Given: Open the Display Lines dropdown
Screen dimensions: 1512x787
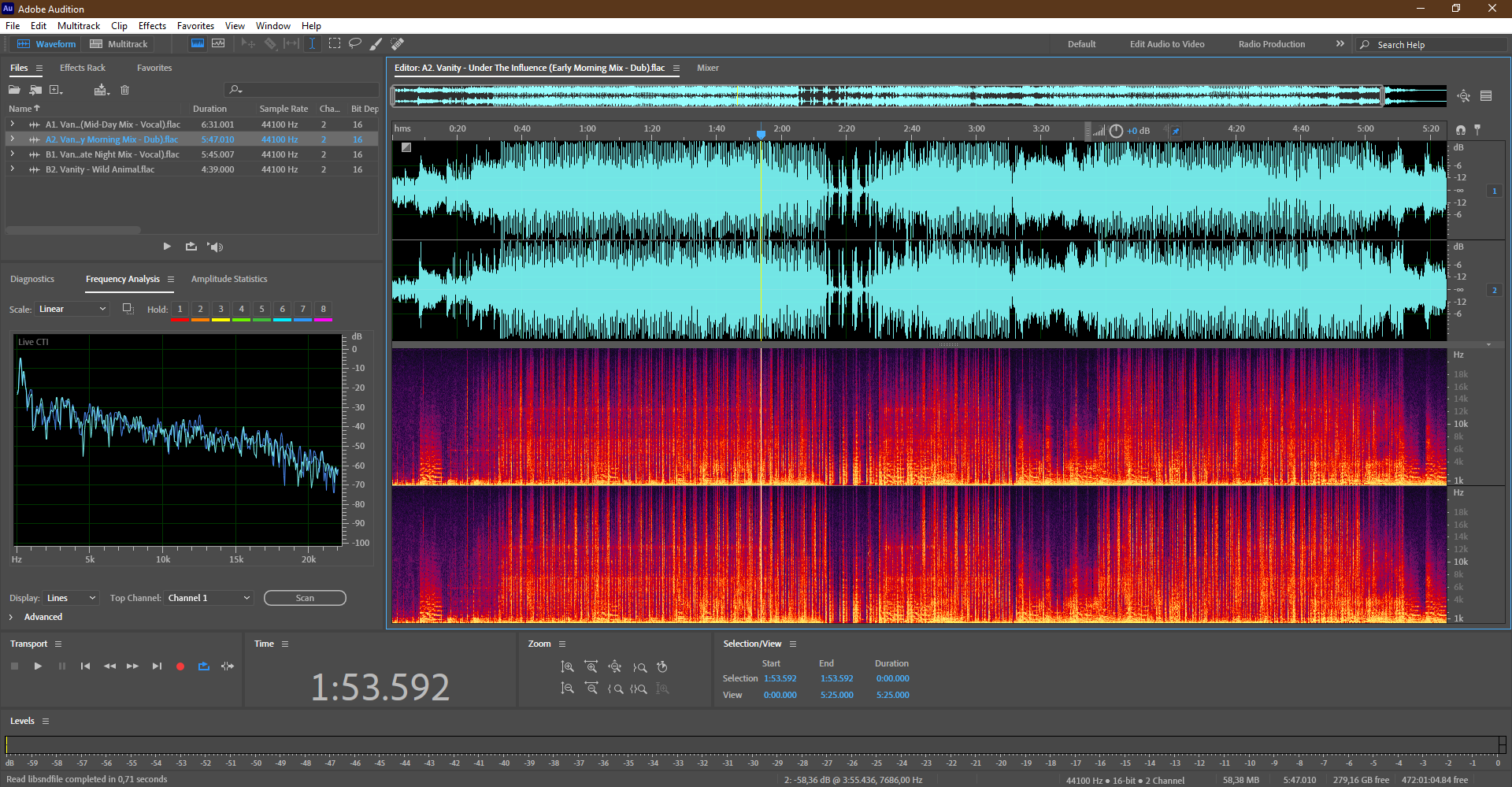Looking at the screenshot, I should 71,598.
